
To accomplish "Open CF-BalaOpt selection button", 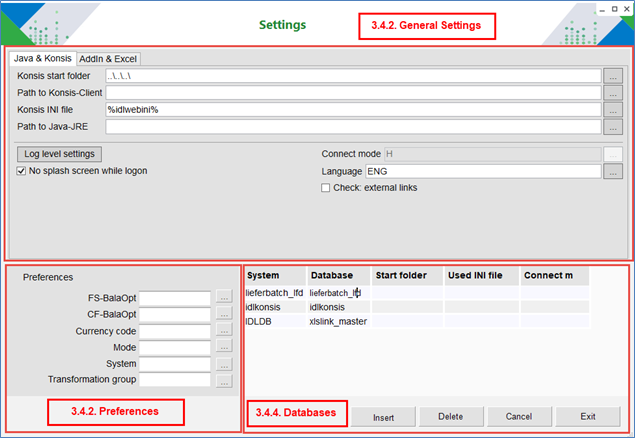I will (x=224, y=313).
